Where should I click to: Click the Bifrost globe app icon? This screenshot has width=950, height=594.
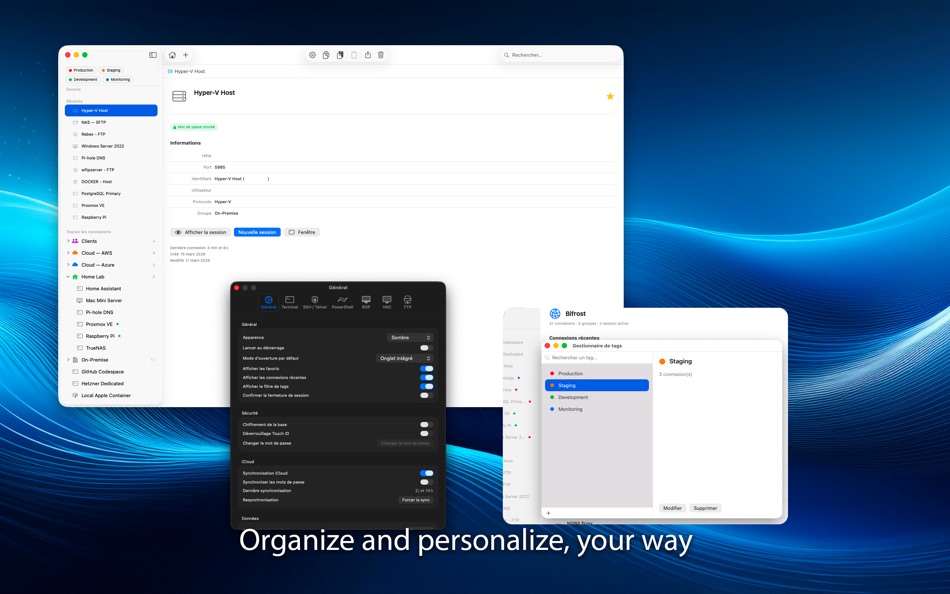(555, 313)
